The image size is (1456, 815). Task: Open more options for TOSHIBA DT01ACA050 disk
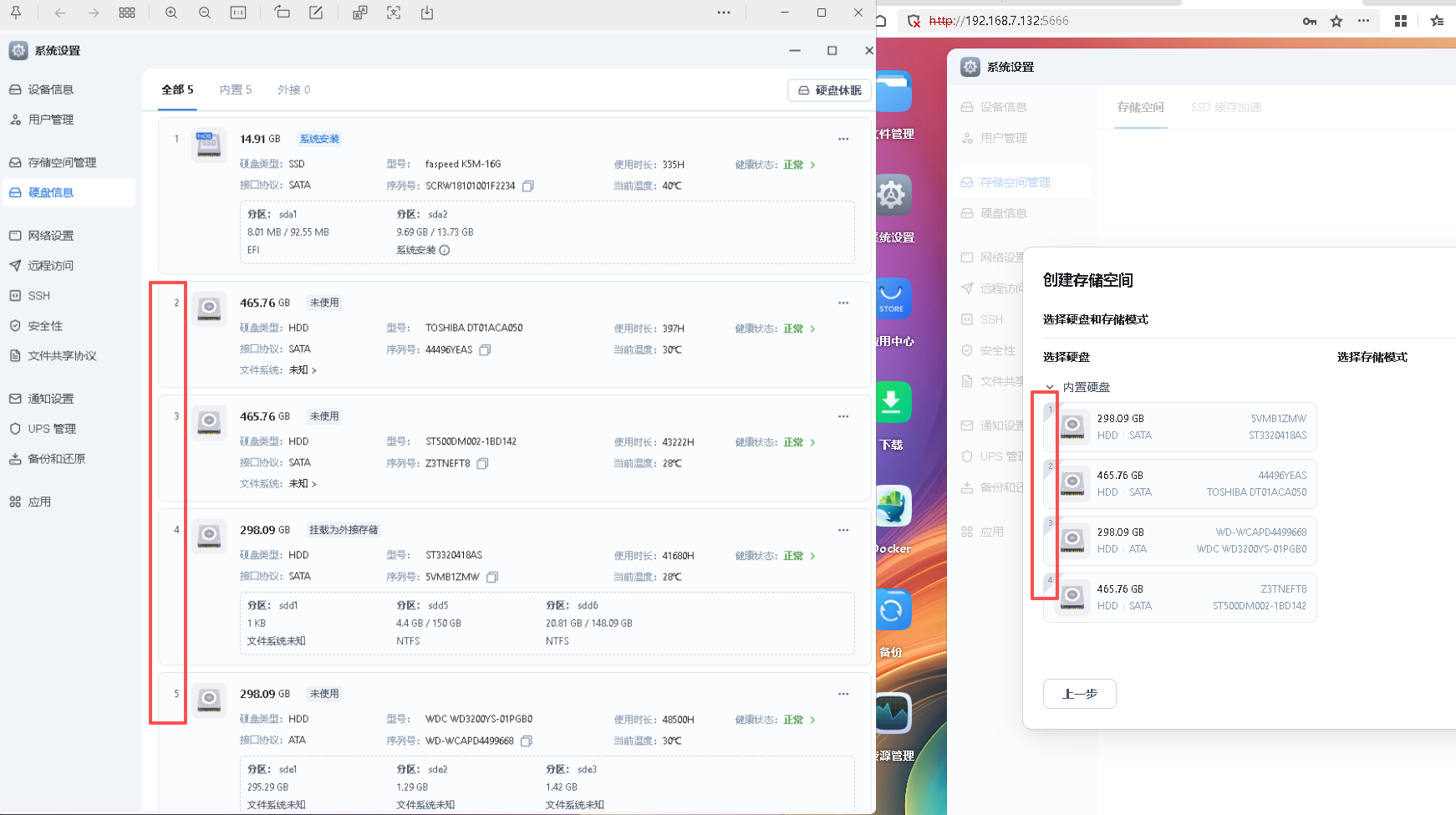coord(843,303)
